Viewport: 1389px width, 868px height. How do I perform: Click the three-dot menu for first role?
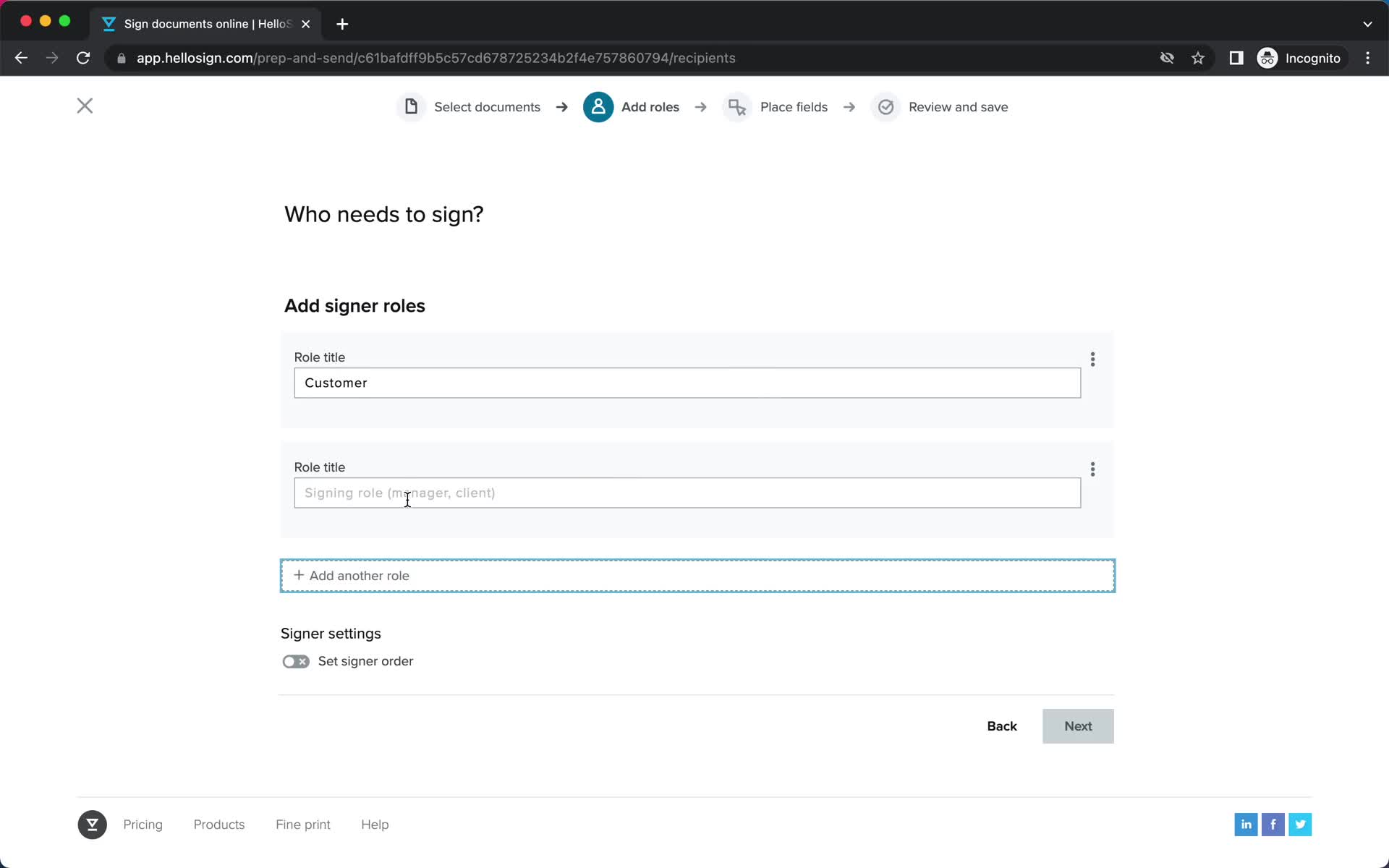point(1093,359)
